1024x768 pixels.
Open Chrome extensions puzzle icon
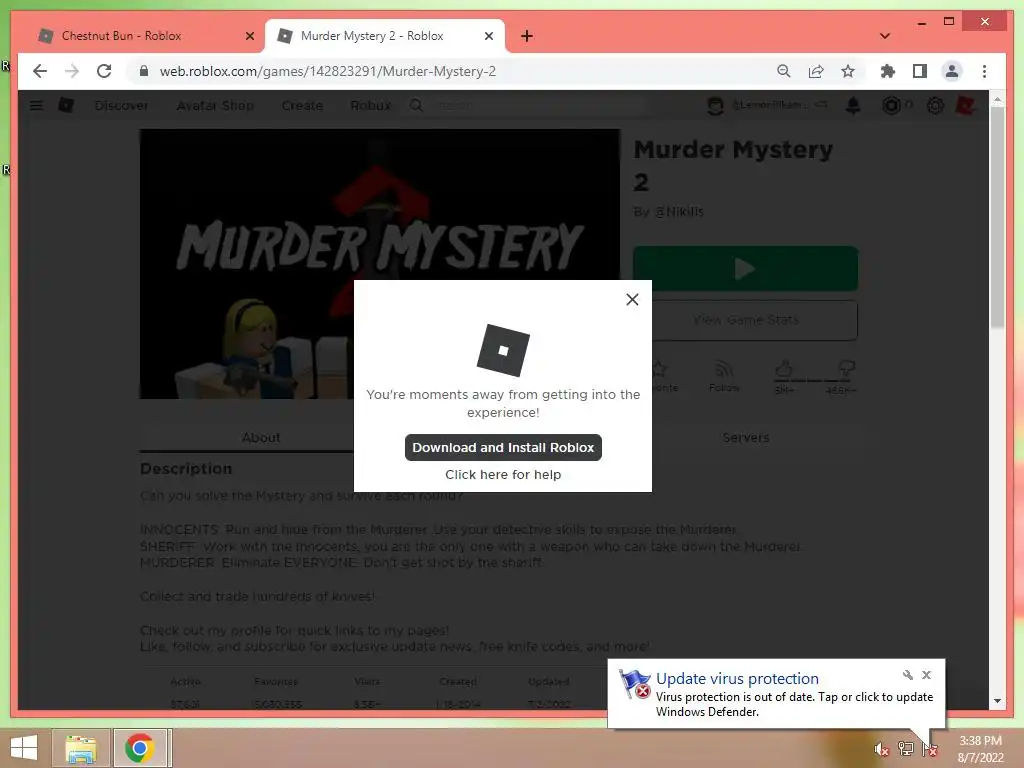click(888, 71)
